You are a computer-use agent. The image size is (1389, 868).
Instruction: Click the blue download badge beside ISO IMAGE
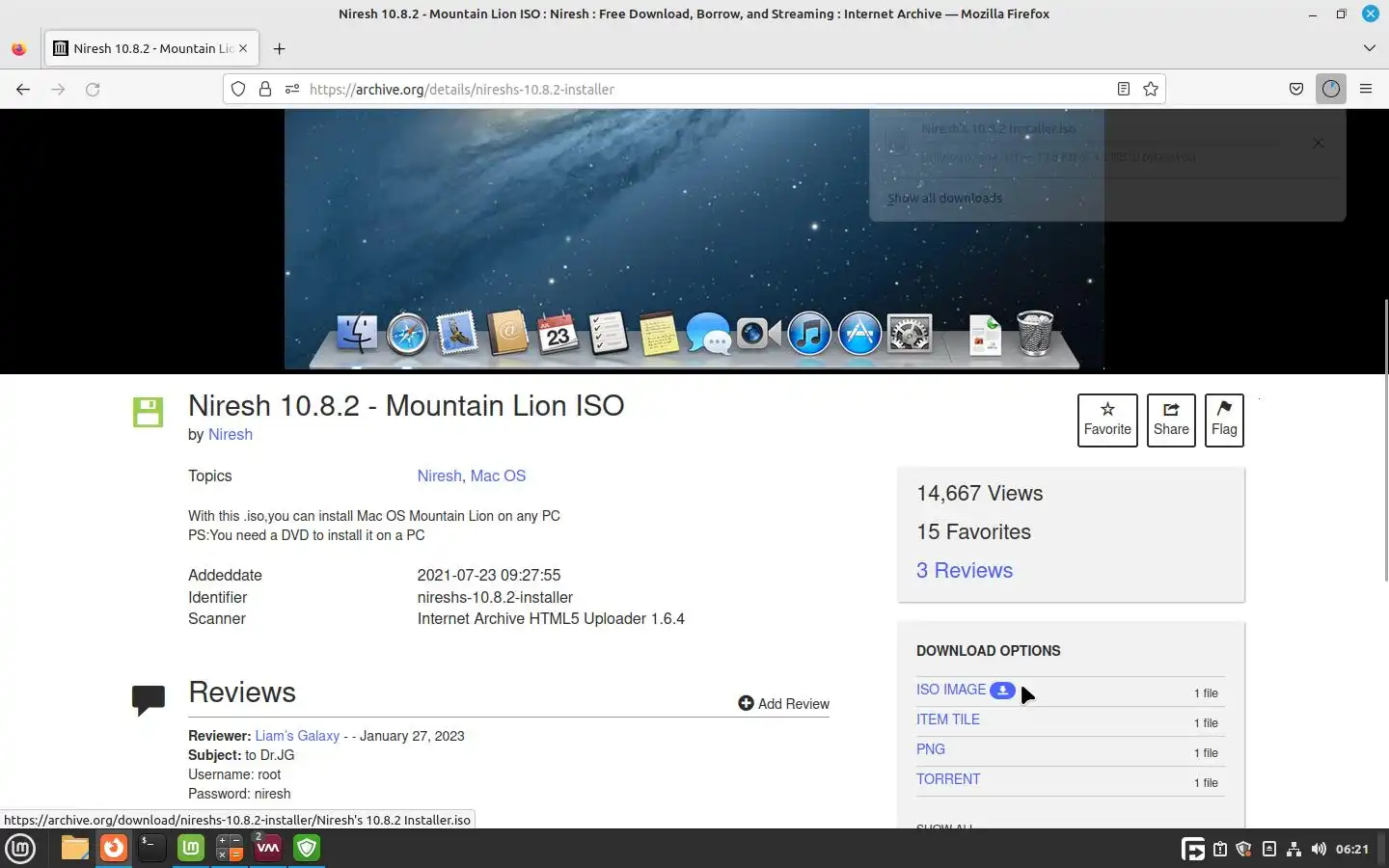click(1002, 690)
